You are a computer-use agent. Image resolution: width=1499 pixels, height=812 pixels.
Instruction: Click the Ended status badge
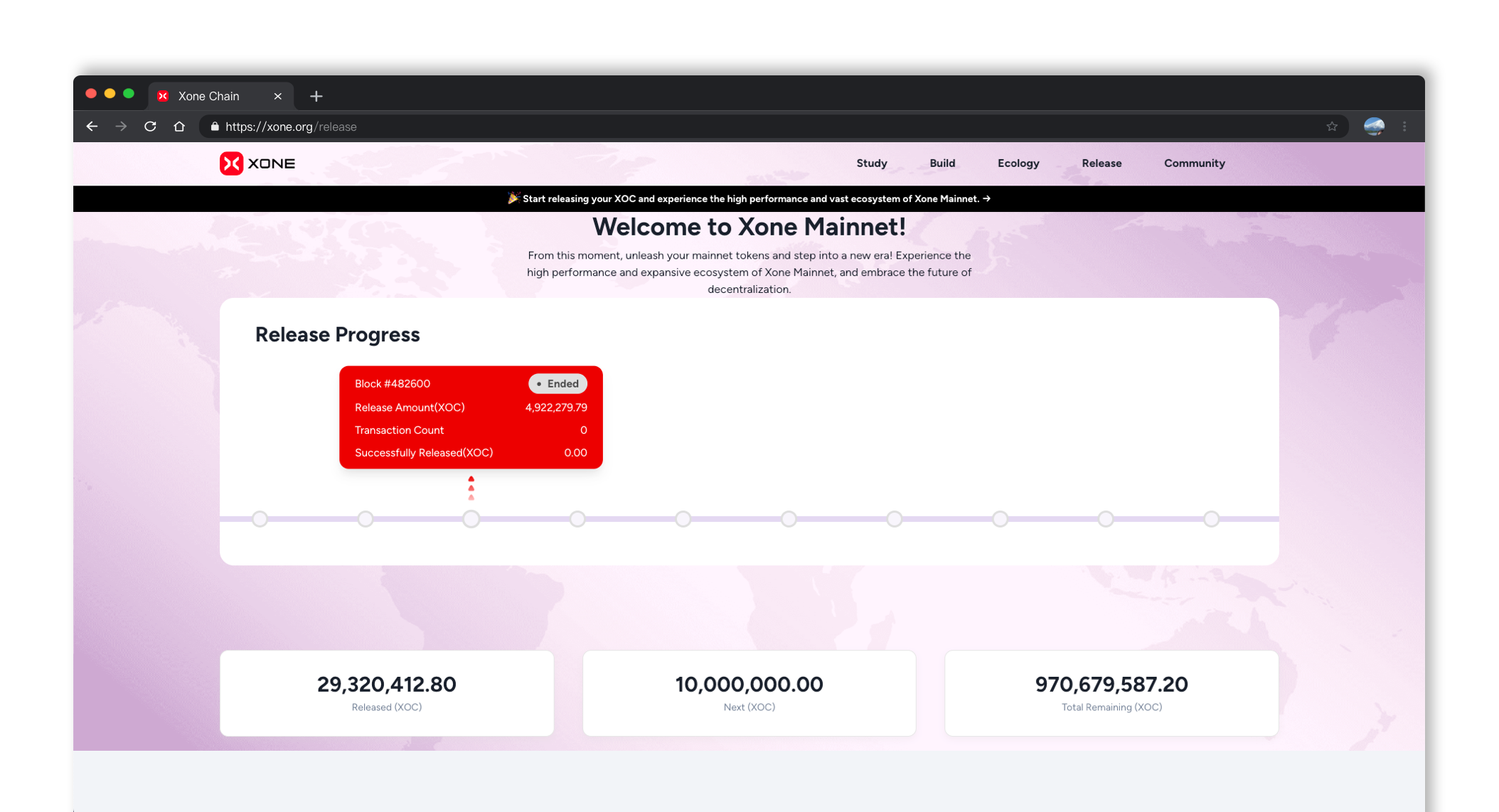click(x=558, y=384)
